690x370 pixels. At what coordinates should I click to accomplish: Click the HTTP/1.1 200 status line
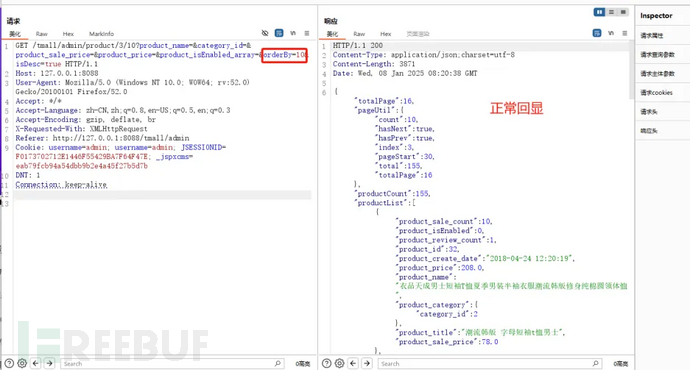(358, 45)
